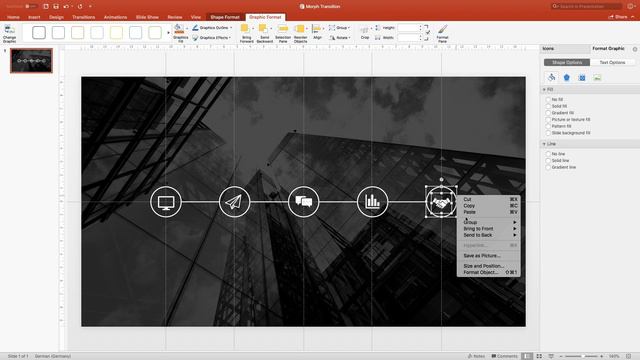Screen dimensions: 640x360
Task: Expand the graphic styles gallery arrow
Action: [x=168, y=33]
